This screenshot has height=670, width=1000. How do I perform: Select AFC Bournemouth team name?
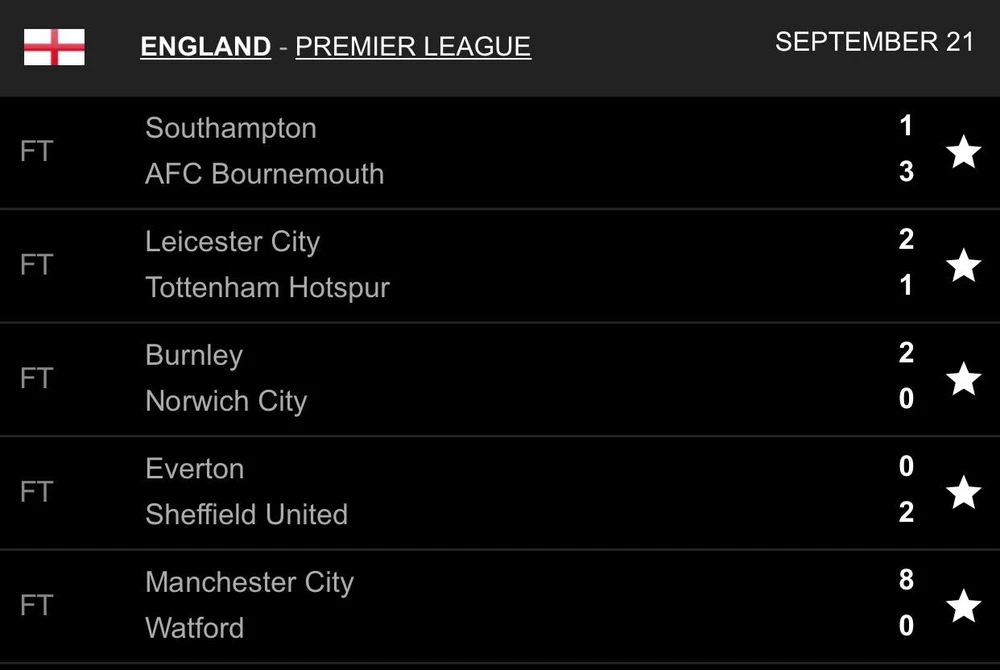tap(265, 174)
